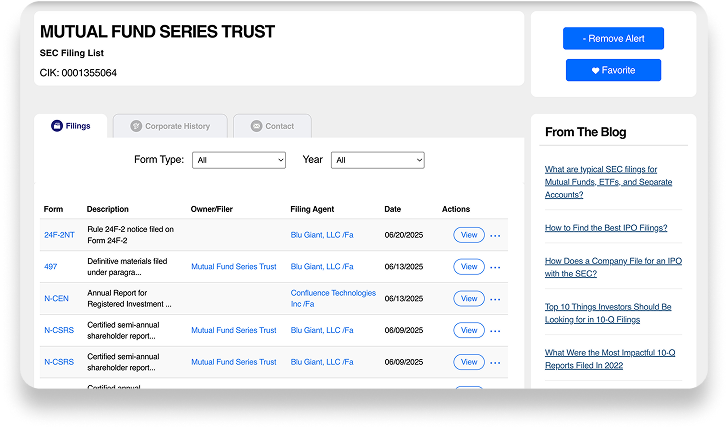Image resolution: width=728 pixels, height=429 pixels.
Task: Read the Most Impactful 10-Q Reports article
Action: pyautogui.click(x=609, y=358)
